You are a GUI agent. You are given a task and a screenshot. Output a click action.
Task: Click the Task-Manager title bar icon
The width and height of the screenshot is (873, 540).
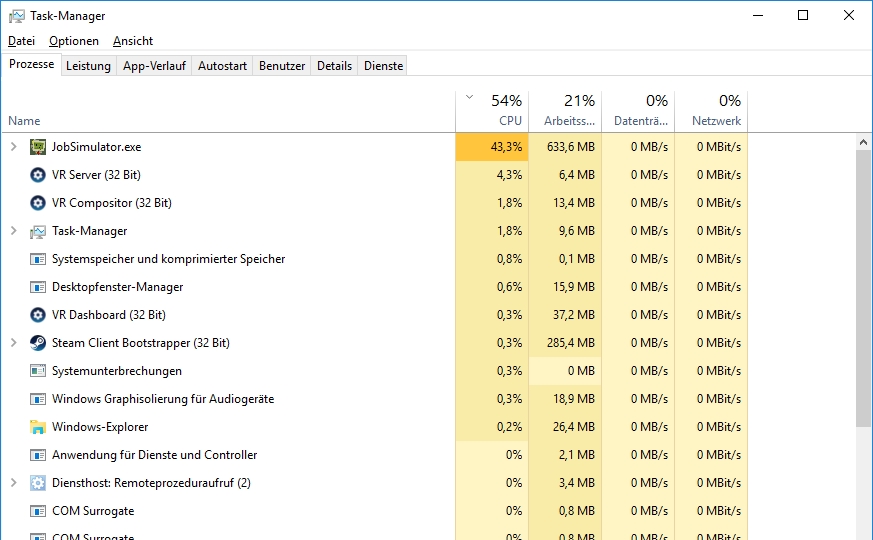17,16
